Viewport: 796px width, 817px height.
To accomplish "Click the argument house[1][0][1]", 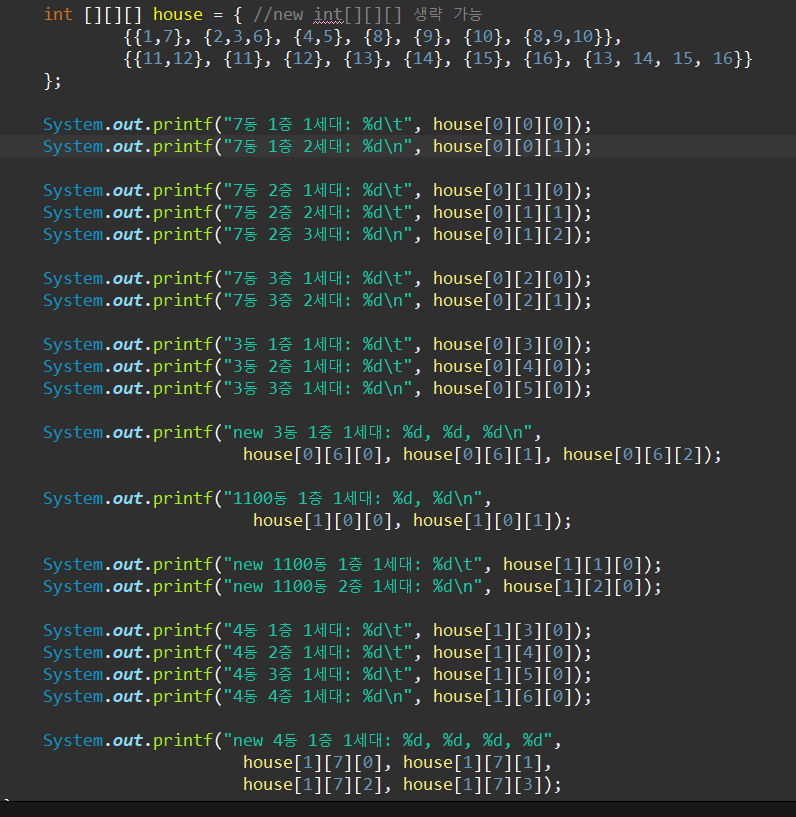I will [x=482, y=521].
